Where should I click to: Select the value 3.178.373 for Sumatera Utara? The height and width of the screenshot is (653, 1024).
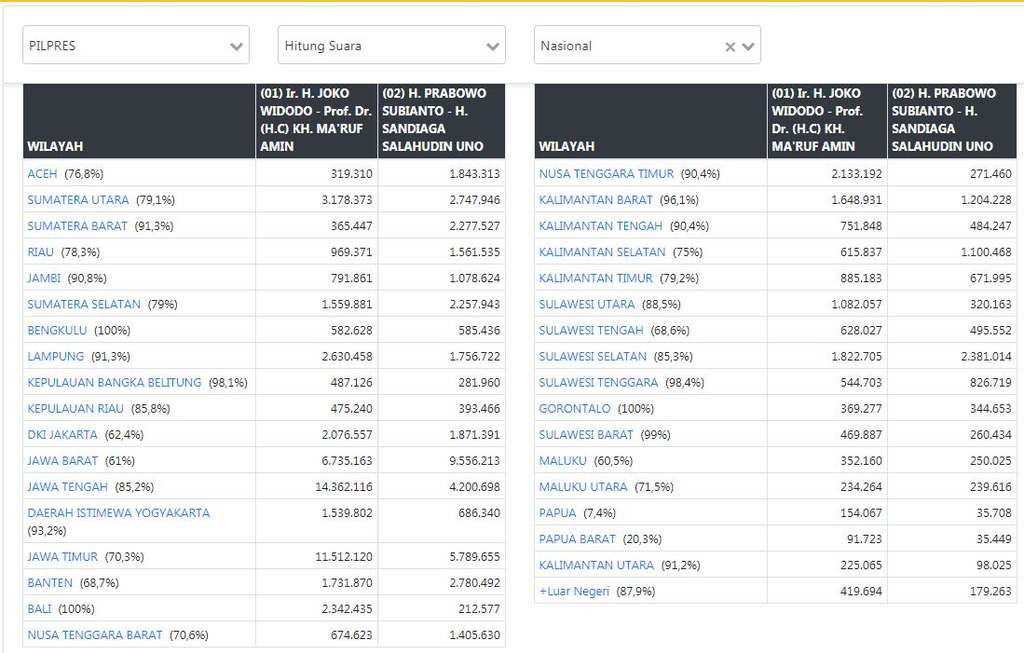[347, 200]
